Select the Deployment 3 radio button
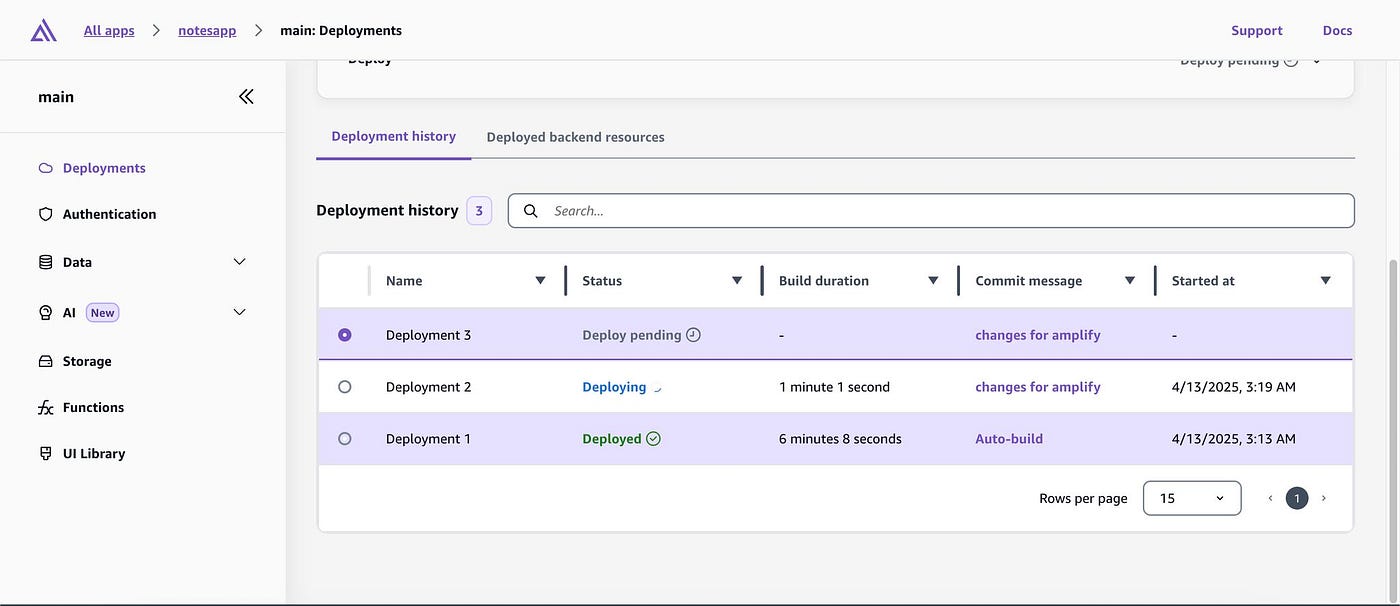1400x606 pixels. pos(345,335)
